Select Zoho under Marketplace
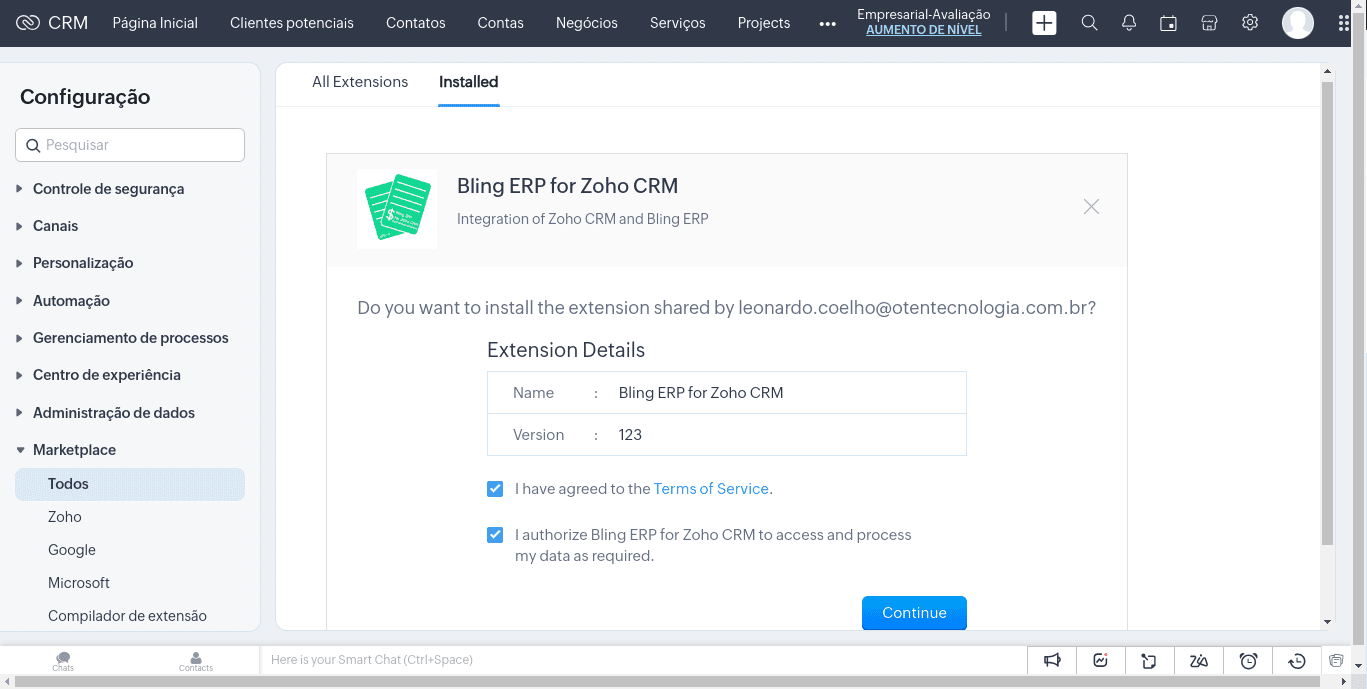The width and height of the screenshot is (1367, 689). 65,517
